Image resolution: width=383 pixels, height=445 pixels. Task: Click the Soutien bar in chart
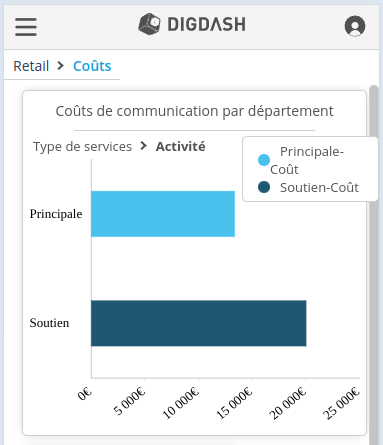coord(199,323)
